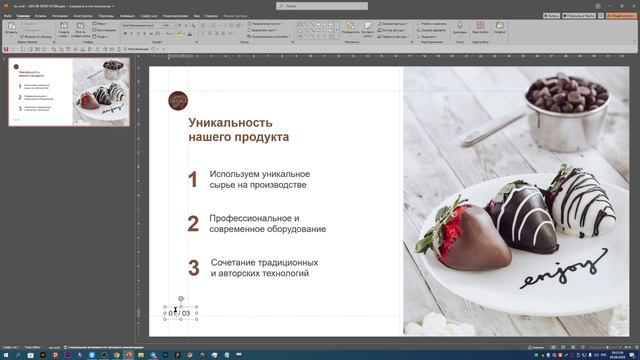Select slide 1 thumbnail in the slide panel
This screenshot has height=360, width=640.
[69, 91]
